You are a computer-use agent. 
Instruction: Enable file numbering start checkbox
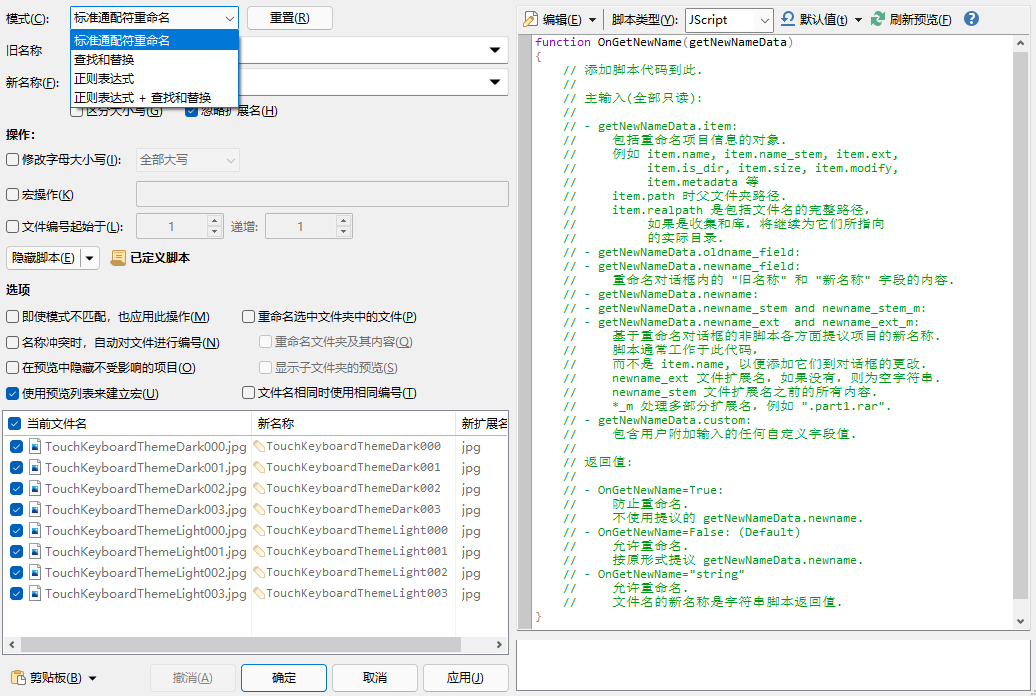[13, 227]
